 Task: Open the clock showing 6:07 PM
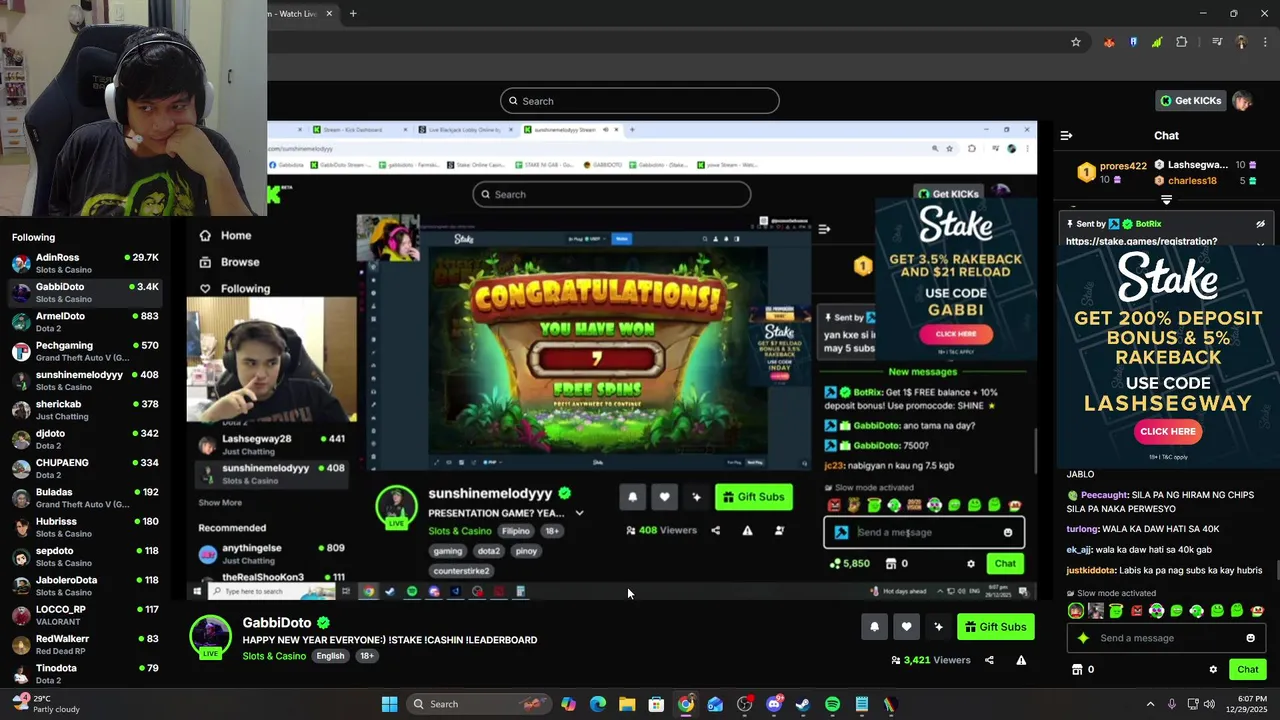click(x=1249, y=704)
